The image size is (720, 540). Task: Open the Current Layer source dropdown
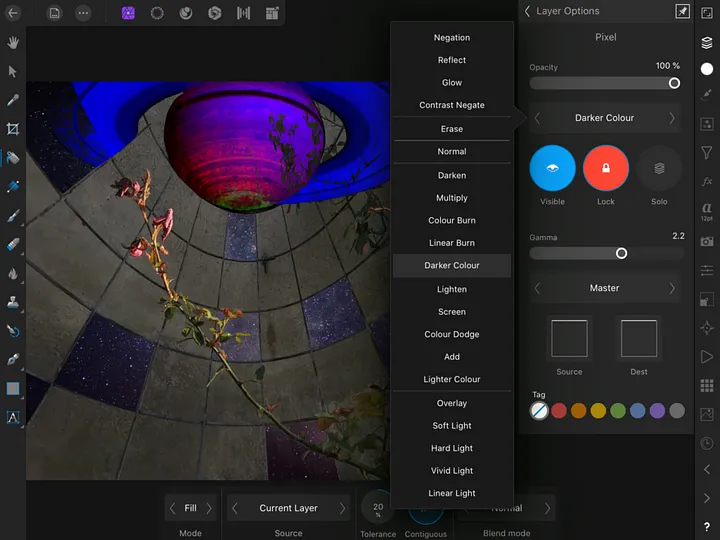coord(288,508)
